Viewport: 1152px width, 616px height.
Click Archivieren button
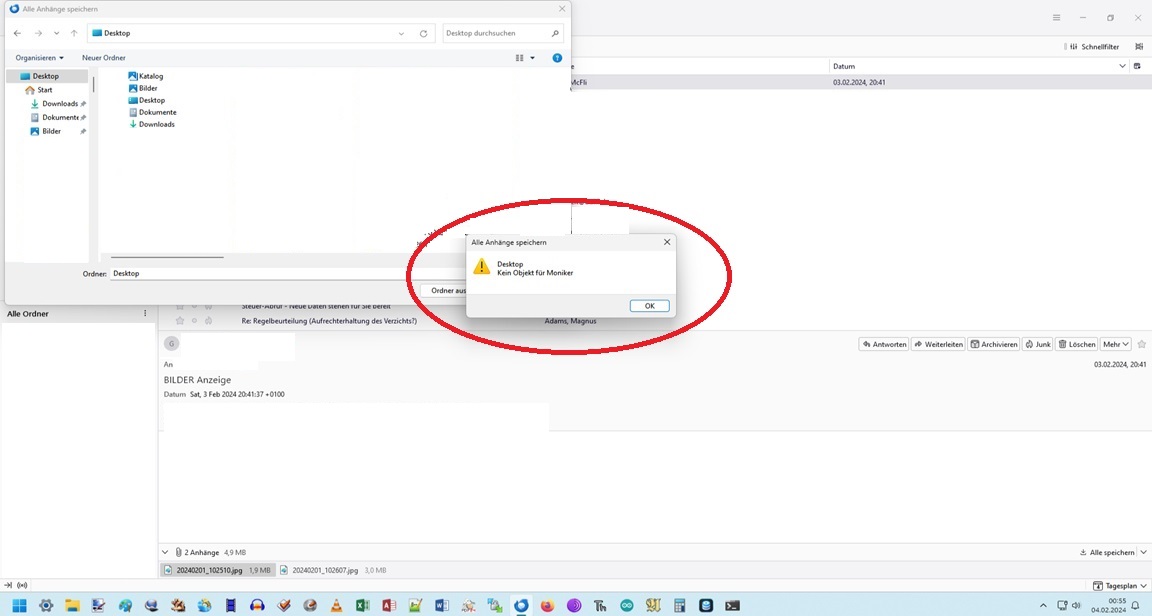pos(993,344)
